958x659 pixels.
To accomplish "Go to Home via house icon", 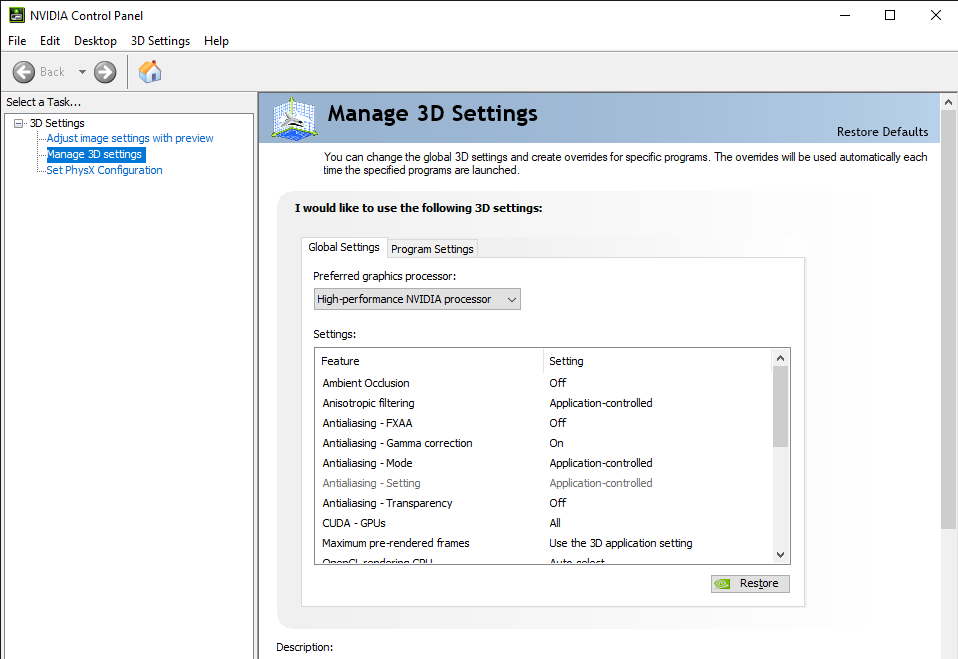I will pos(150,72).
